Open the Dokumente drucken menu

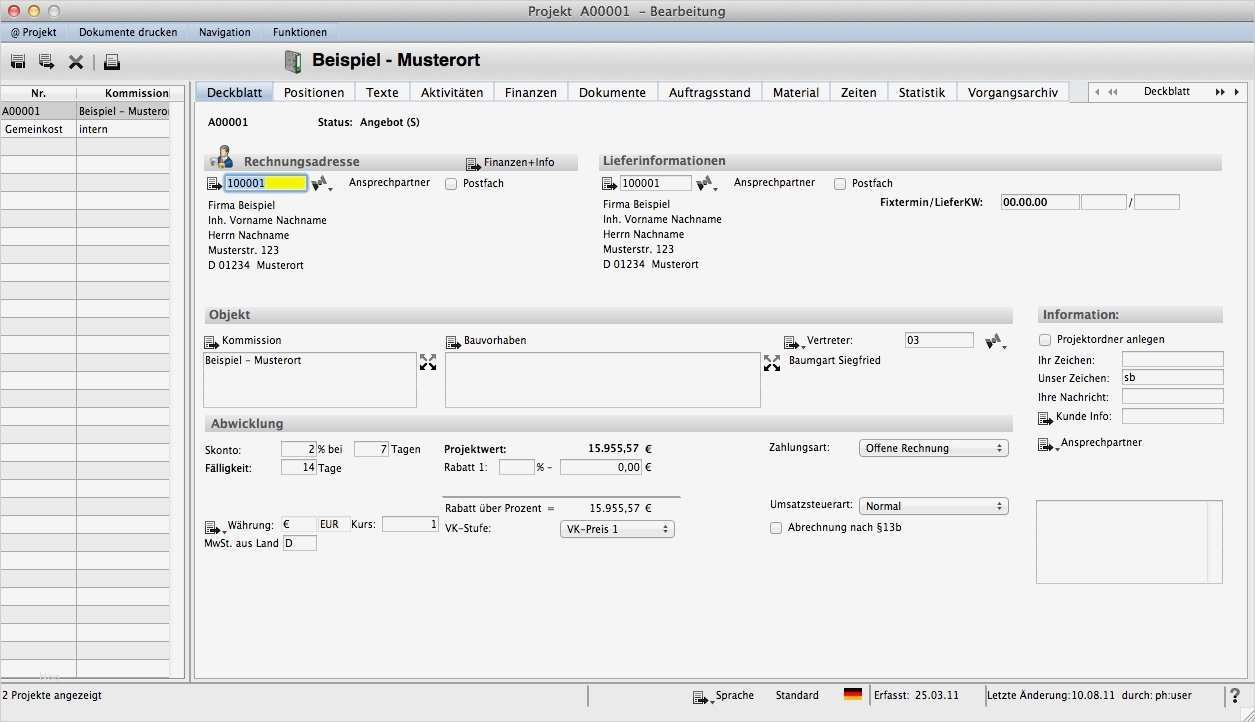tap(128, 32)
